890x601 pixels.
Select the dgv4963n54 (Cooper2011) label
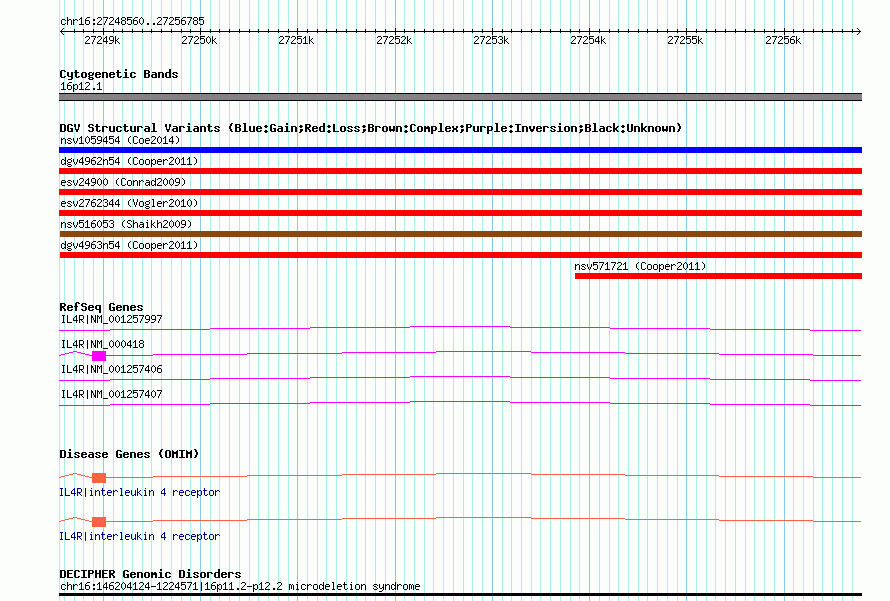coord(129,245)
